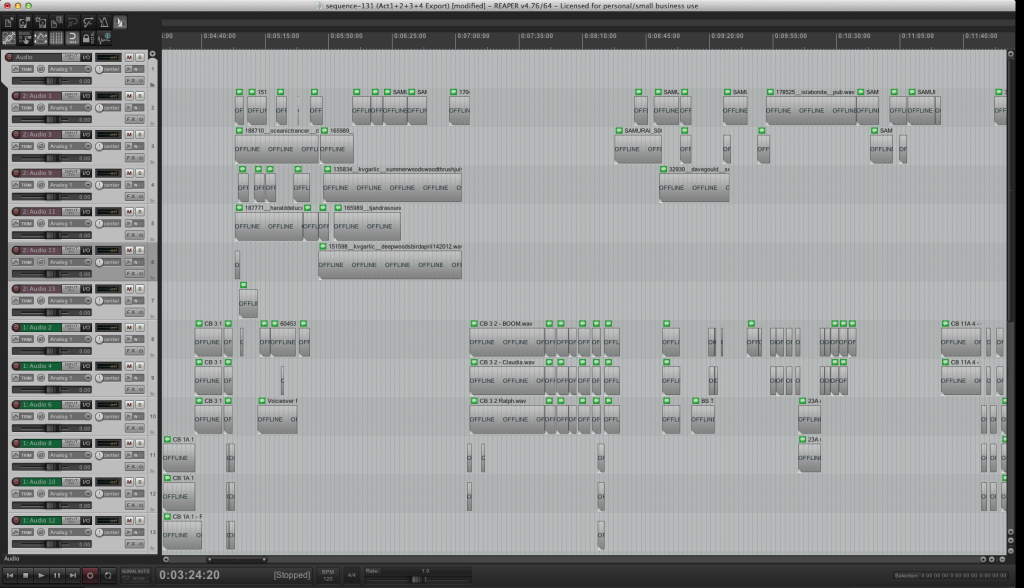This screenshot has width=1024, height=588.
Task: Click the Go to end transport button
Action: 72,575
